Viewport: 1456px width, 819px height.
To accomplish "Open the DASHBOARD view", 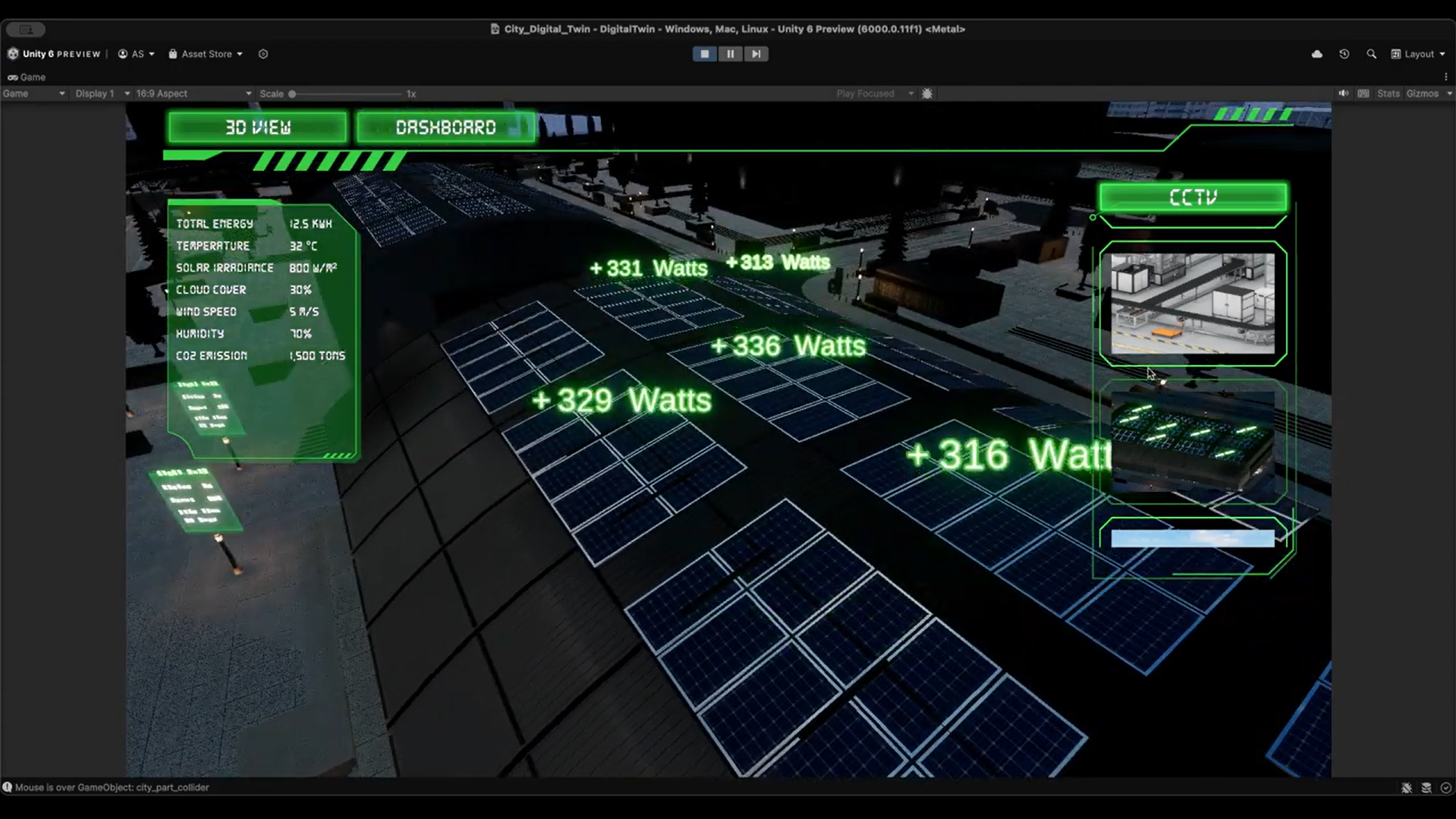I will pos(446,128).
